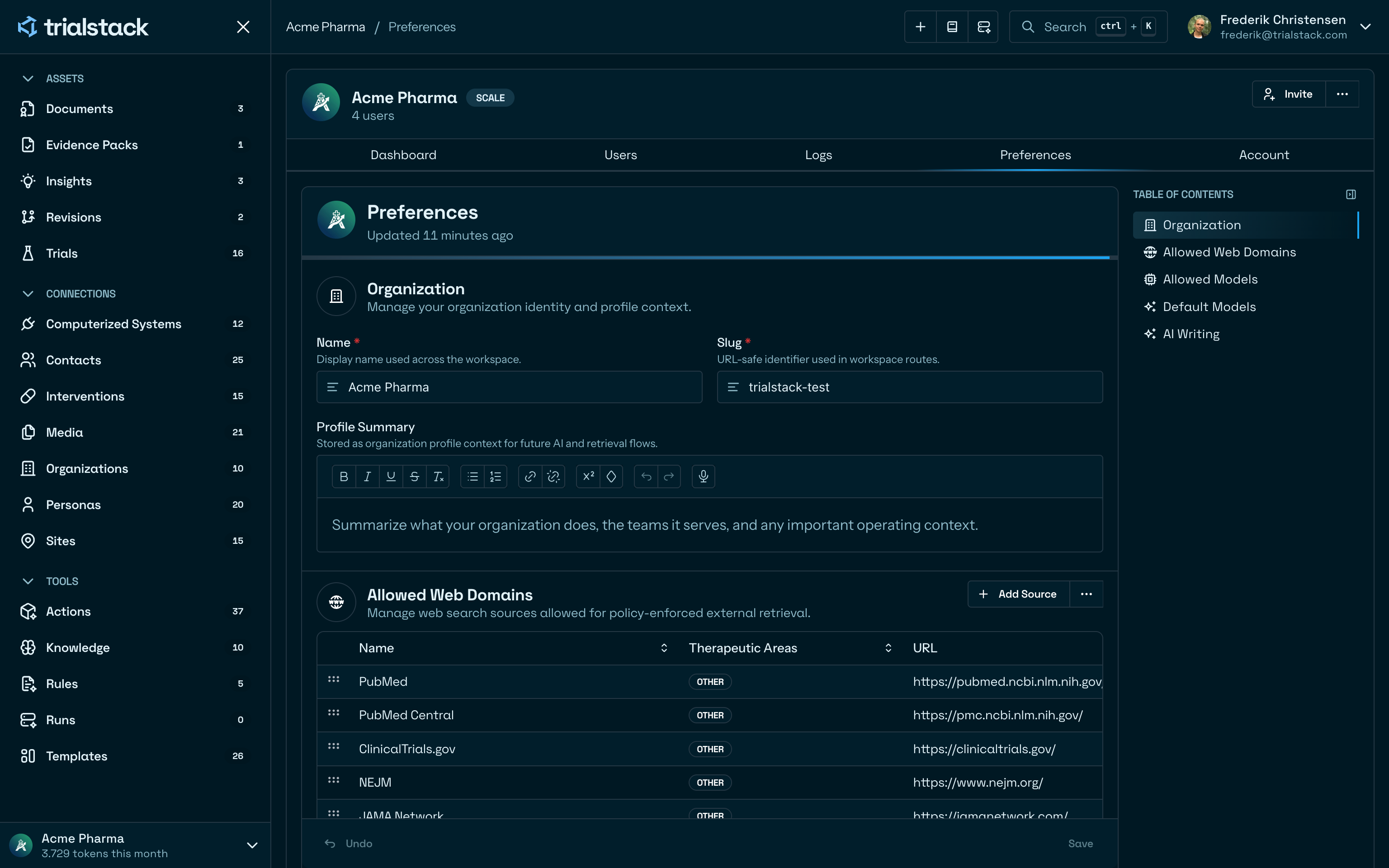
Task: Click the trialstack logo
Action: coord(83,27)
